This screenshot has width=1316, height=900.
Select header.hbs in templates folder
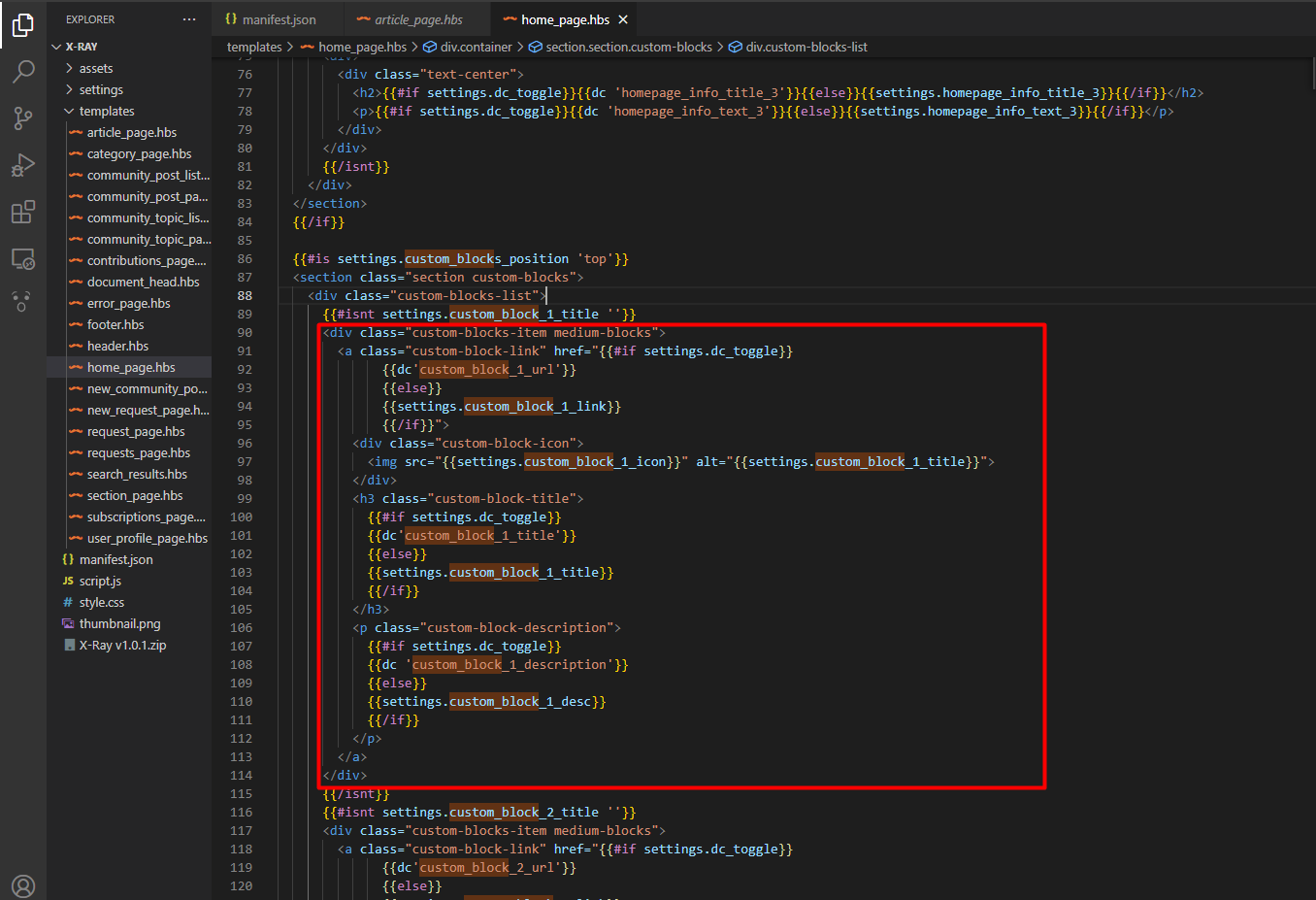click(x=117, y=346)
